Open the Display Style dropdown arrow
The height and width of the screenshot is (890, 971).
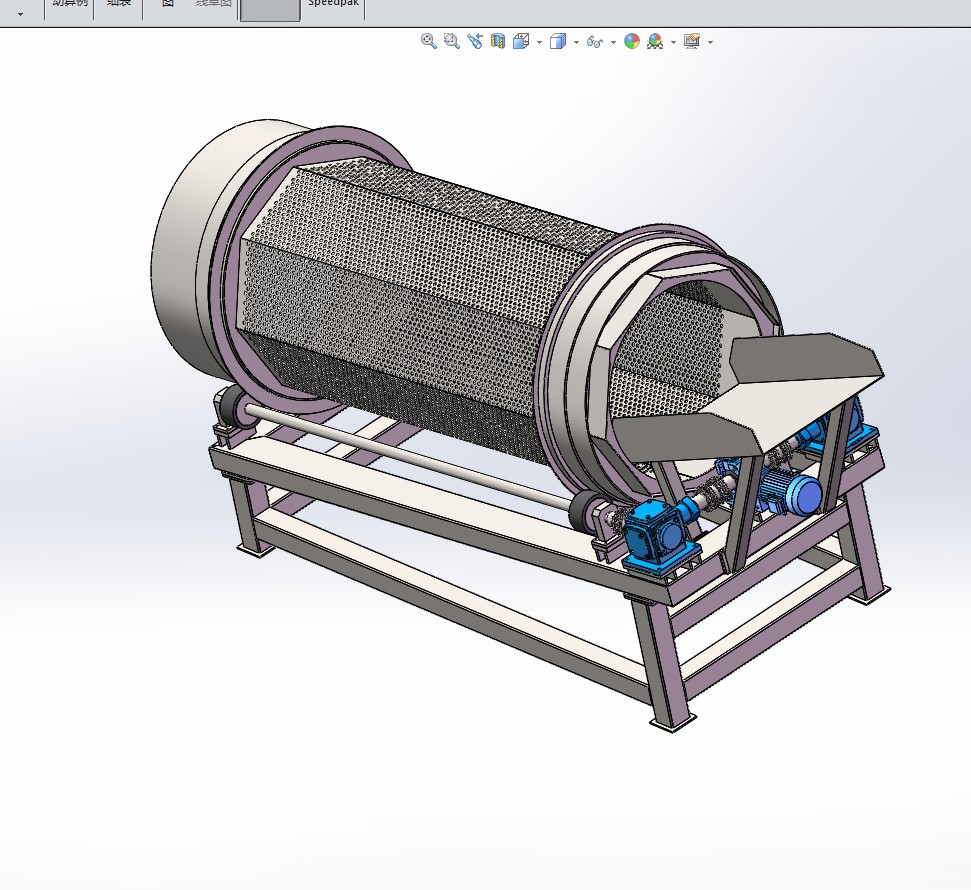coord(575,43)
